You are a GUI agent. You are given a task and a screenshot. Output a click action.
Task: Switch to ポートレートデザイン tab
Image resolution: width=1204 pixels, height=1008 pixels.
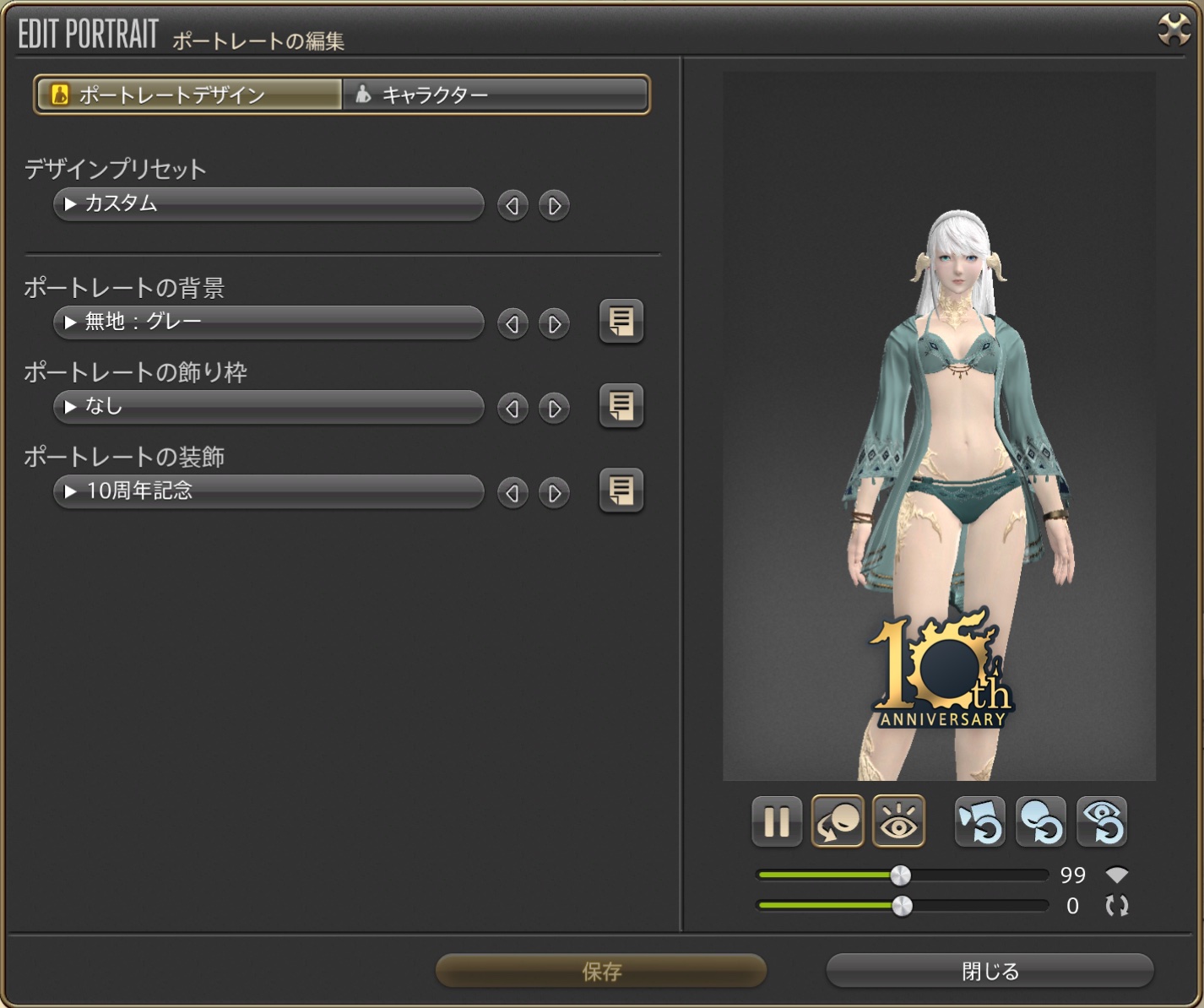[x=189, y=95]
